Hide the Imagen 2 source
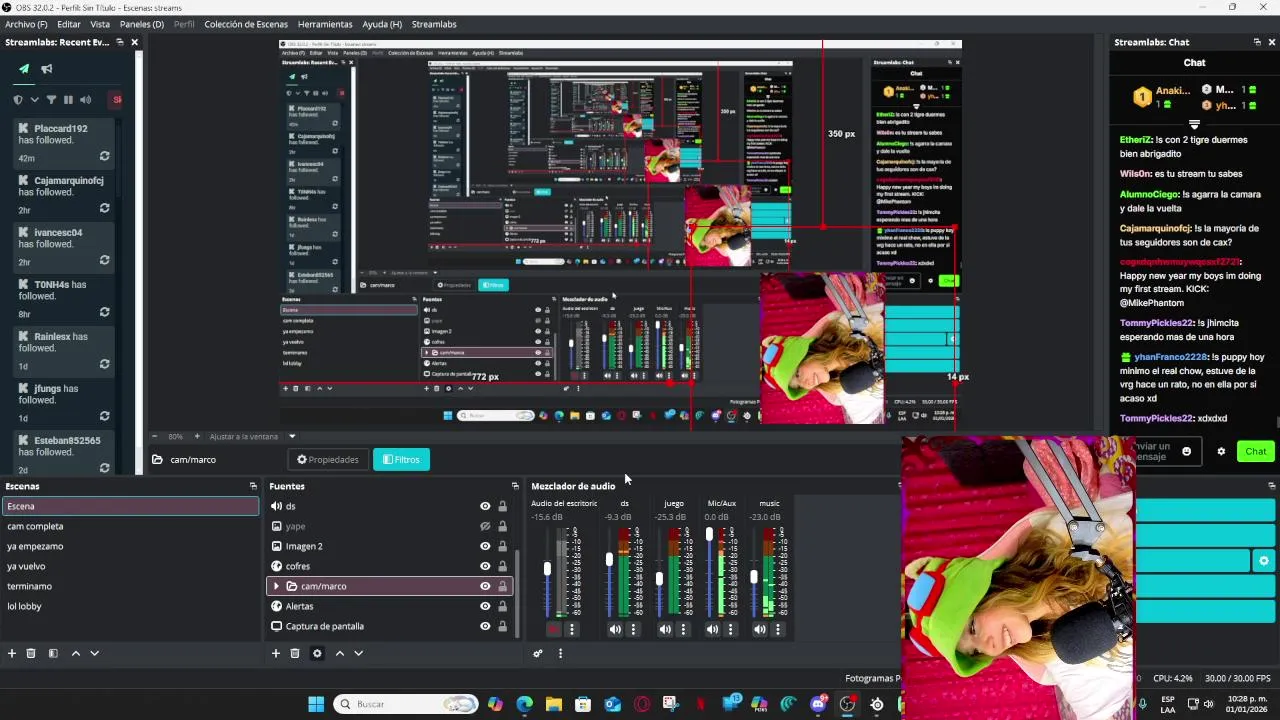Screen dimensions: 1280x720 point(485,546)
